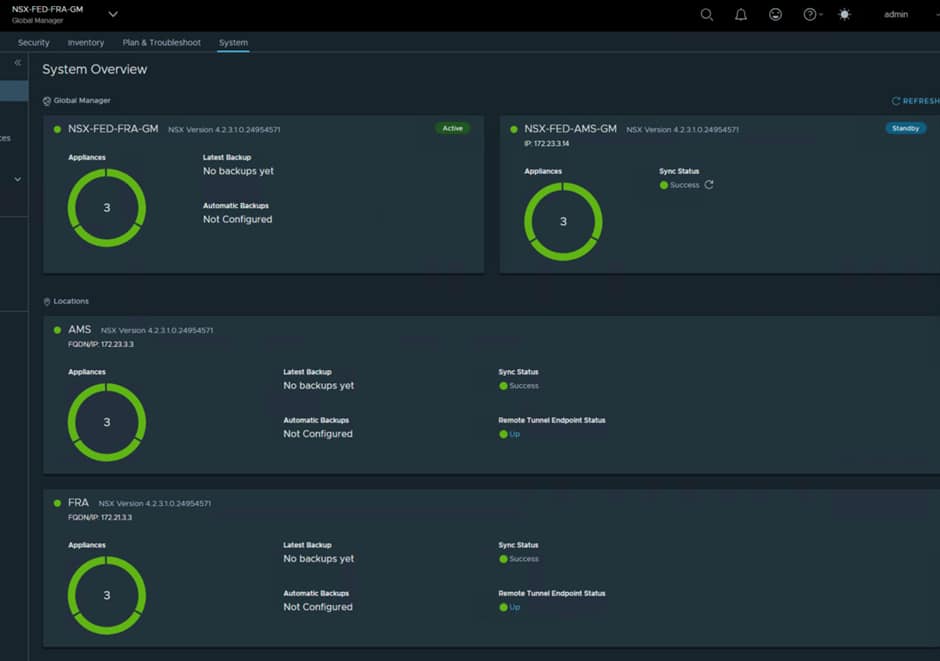Screen dimensions: 940x661
Task: Click the refresh arrow icon near REFRESH
Action: pyautogui.click(x=897, y=100)
